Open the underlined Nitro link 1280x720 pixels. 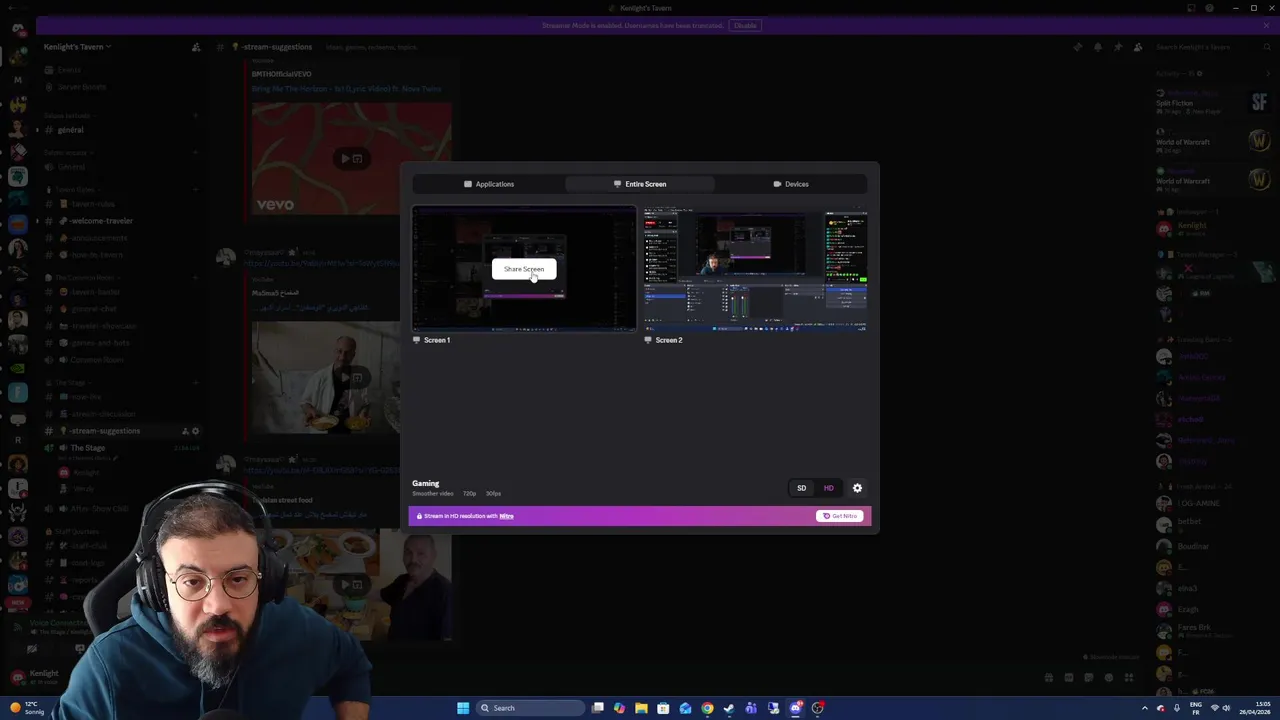506,516
